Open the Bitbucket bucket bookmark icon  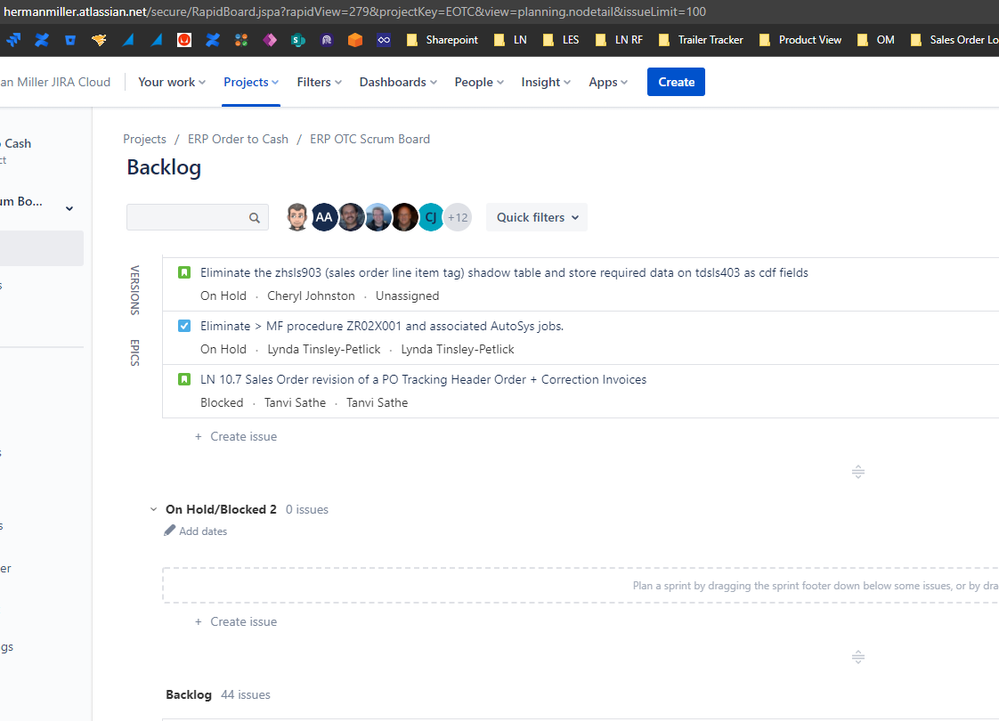[x=70, y=40]
